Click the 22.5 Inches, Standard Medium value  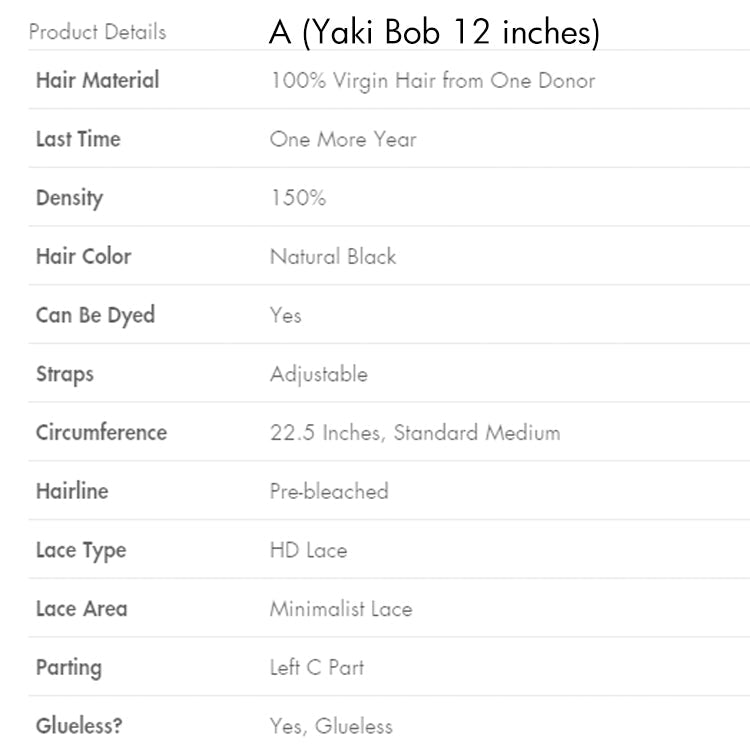415,433
